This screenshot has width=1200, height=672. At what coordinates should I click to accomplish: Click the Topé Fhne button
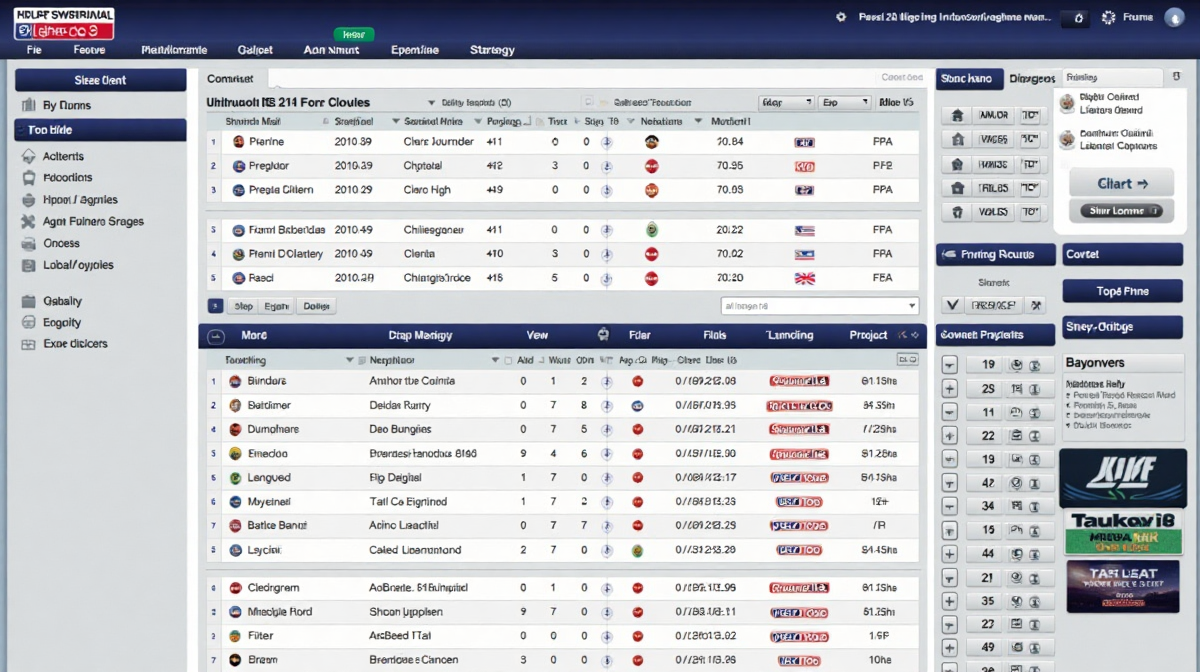pyautogui.click(x=1122, y=292)
